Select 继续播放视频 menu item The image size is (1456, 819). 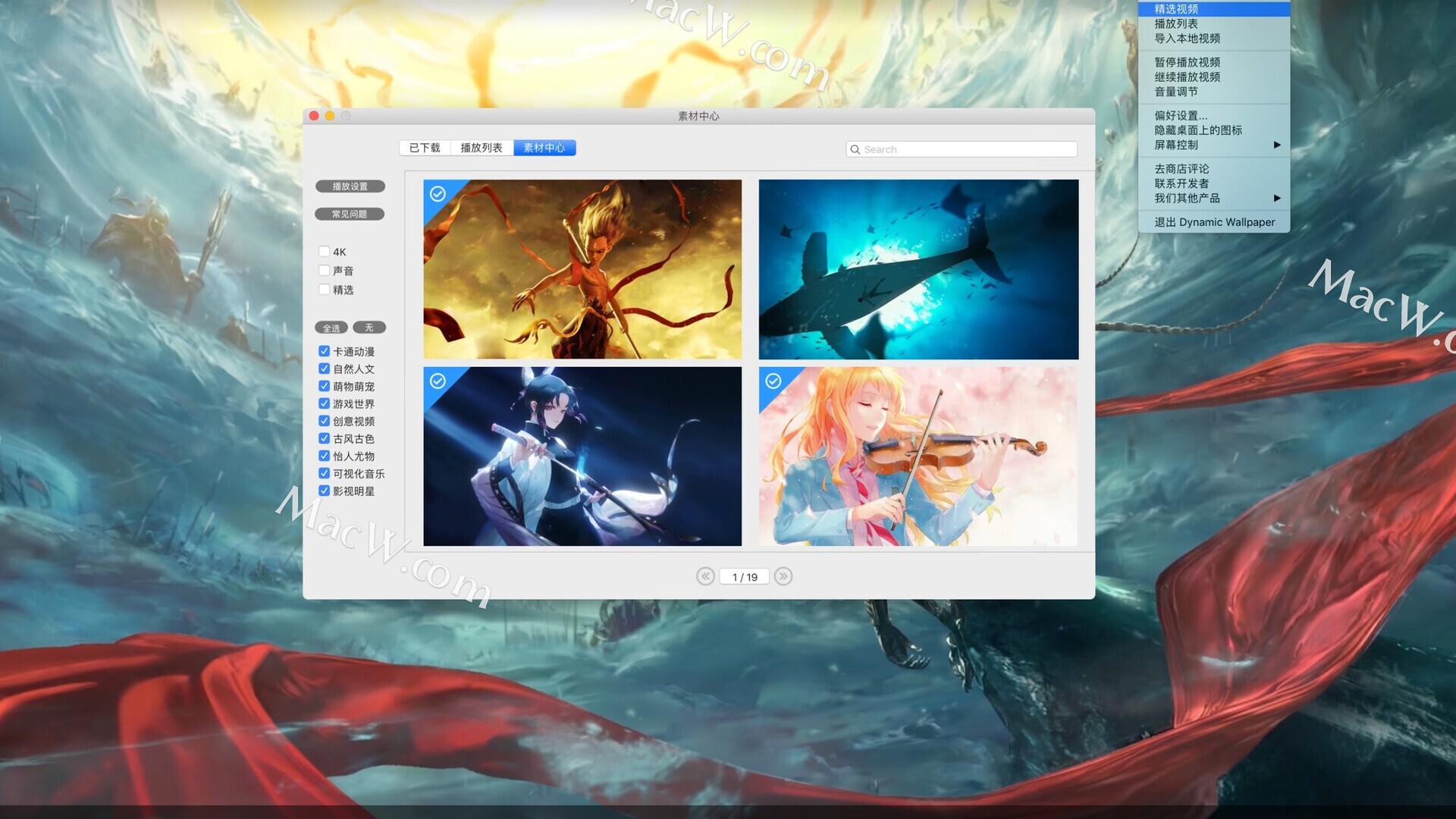click(1213, 77)
